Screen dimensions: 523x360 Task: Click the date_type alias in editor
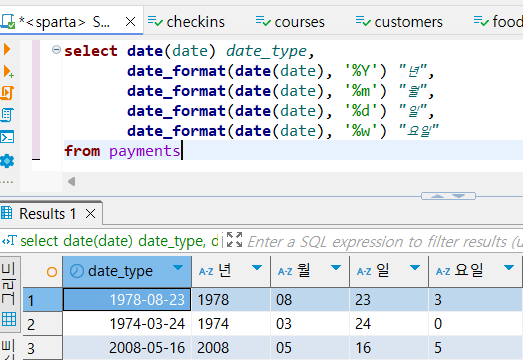point(266,51)
